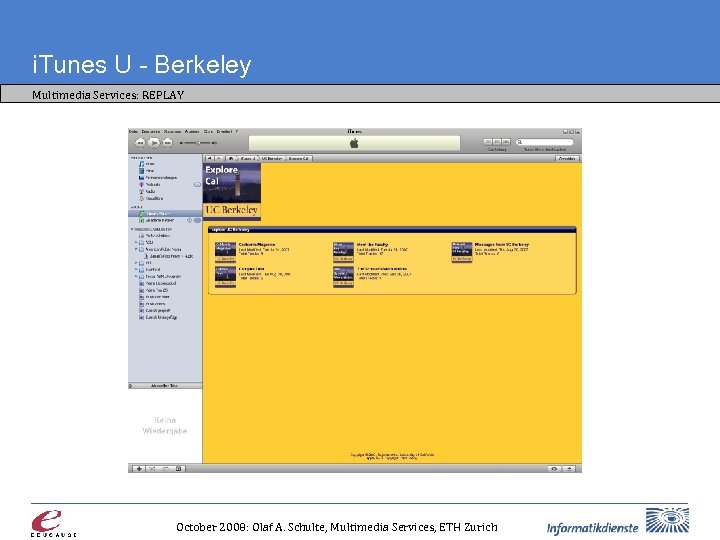Open the California Magazine thumbnail
Image resolution: width=720 pixels, height=540 pixels.
tap(225, 252)
